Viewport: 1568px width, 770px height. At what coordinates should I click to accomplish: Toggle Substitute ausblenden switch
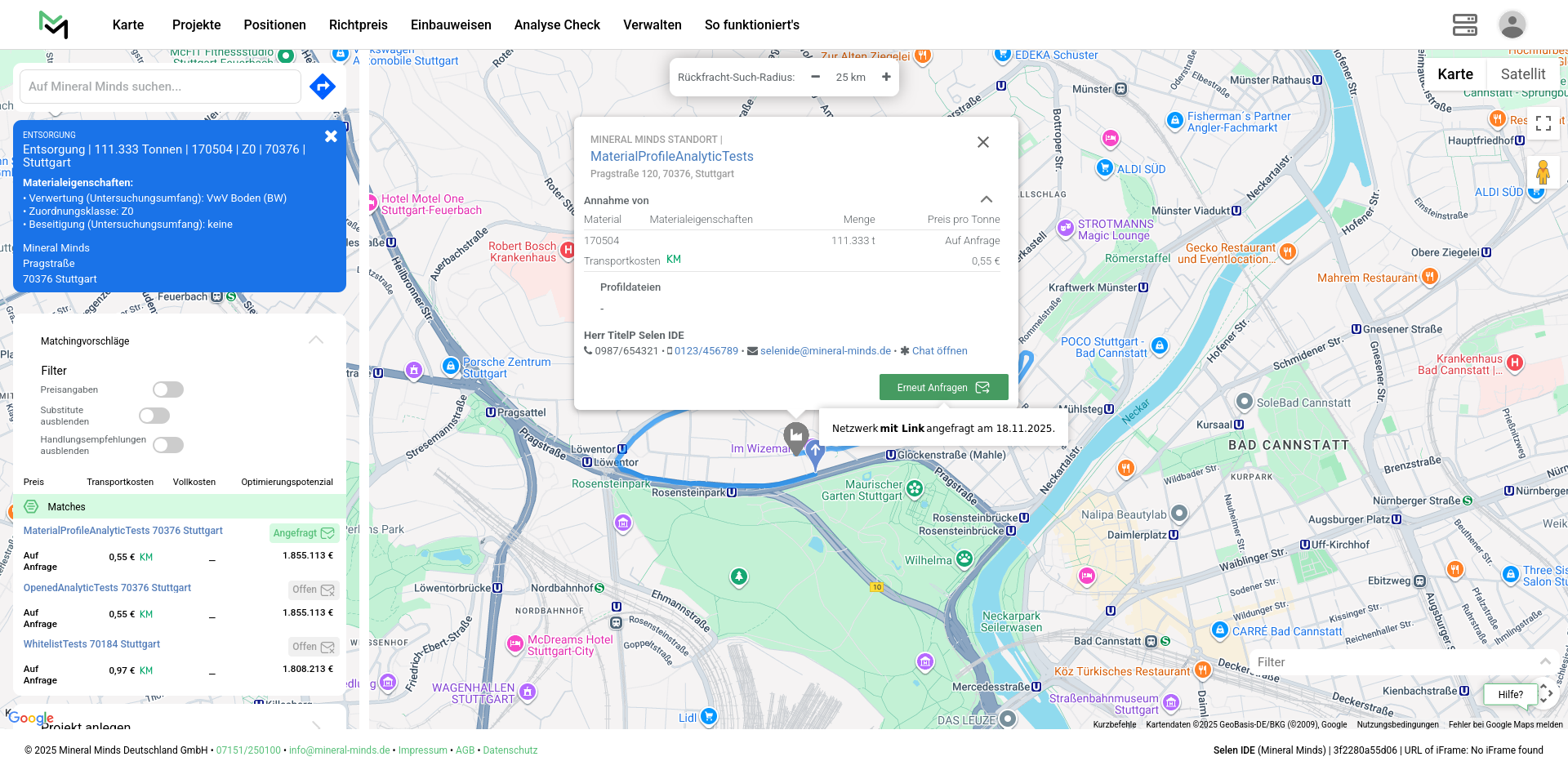154,416
